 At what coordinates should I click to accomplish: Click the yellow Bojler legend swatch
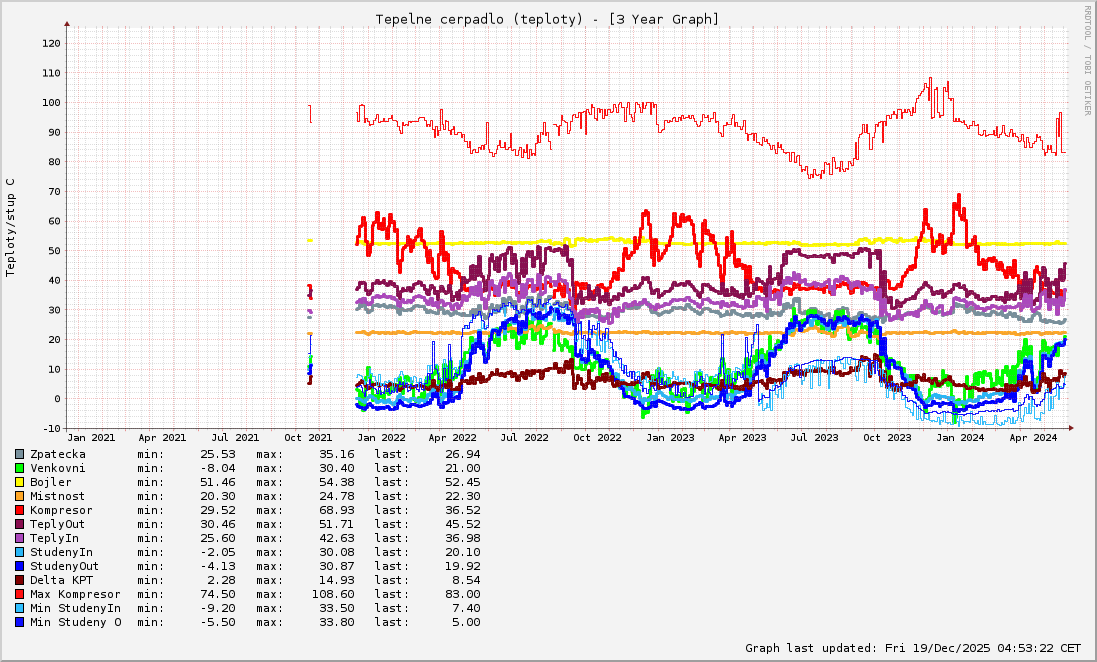click(19, 482)
